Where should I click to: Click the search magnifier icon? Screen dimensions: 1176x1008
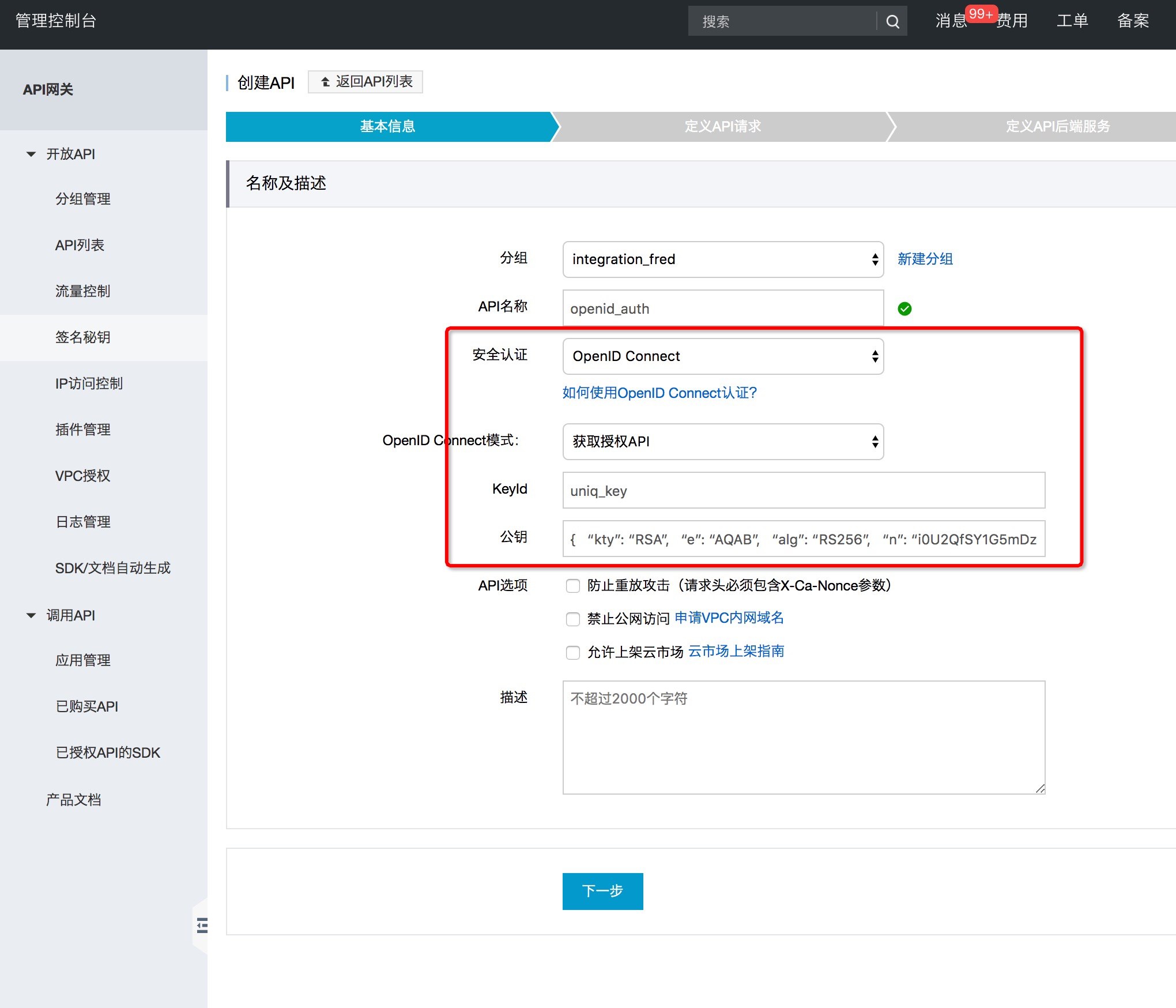pos(892,21)
